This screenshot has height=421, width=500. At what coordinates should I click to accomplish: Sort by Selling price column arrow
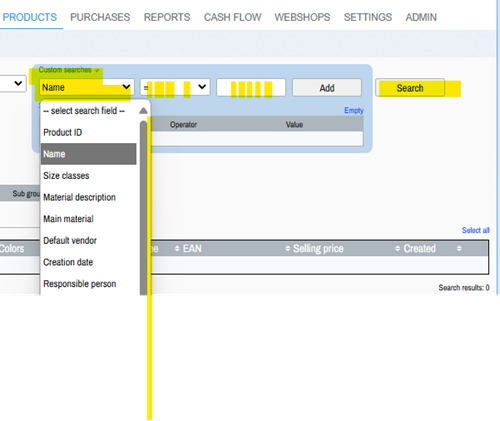pyautogui.click(x=288, y=249)
